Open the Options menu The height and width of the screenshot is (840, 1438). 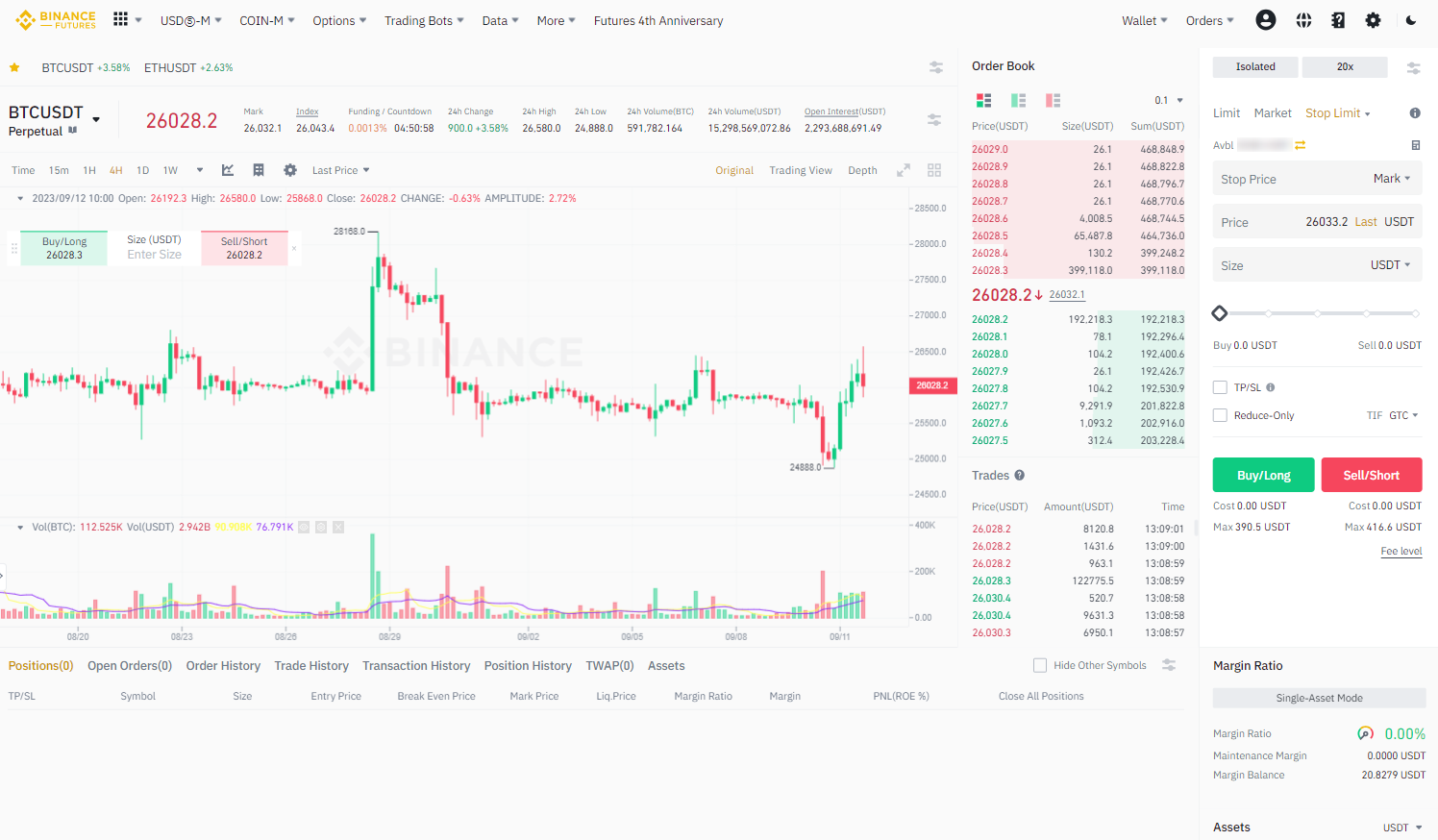(339, 20)
